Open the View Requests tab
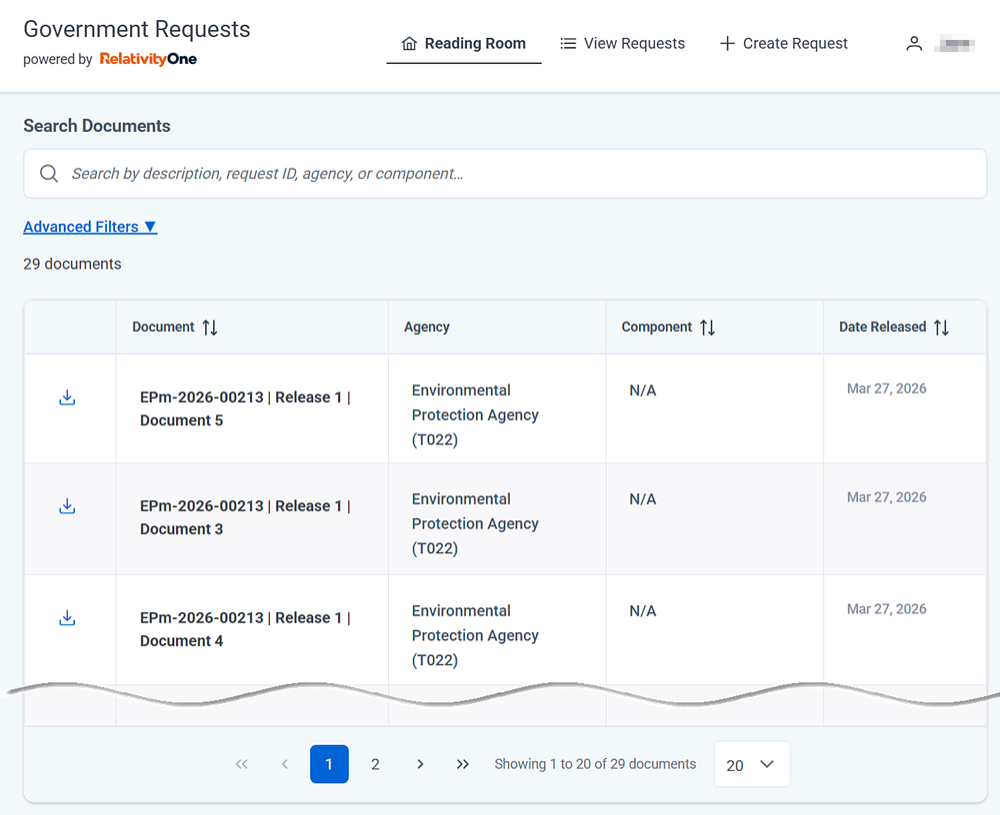The height and width of the screenshot is (815, 1000). [622, 44]
